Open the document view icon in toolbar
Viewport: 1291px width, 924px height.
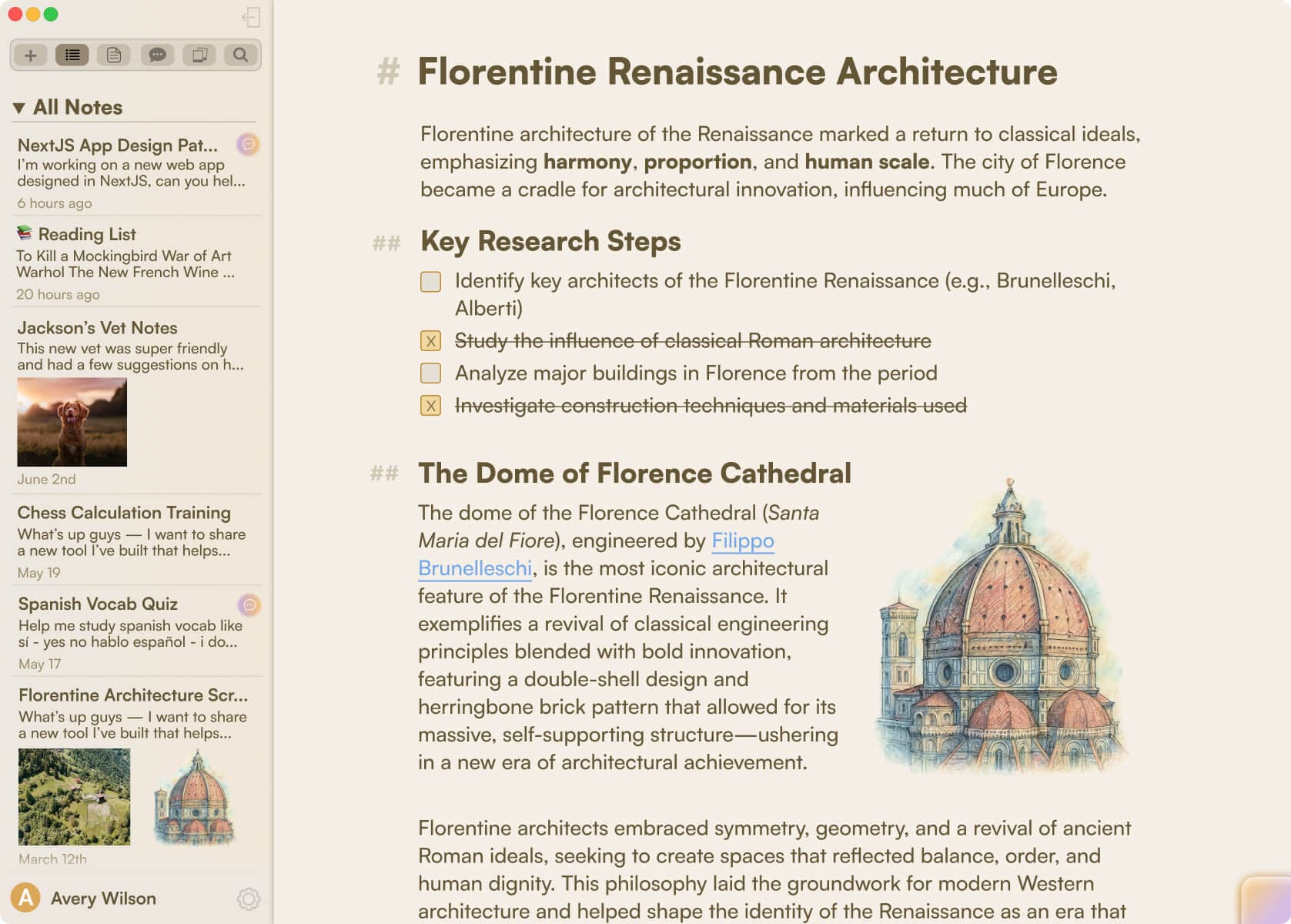[x=114, y=55]
